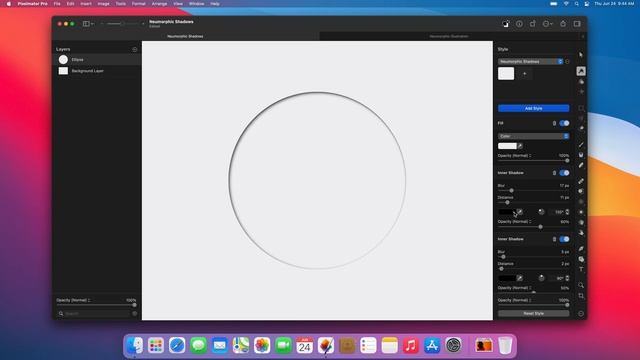This screenshot has width=640, height=360.
Task: Click the plus button to add style preset
Action: [x=524, y=74]
